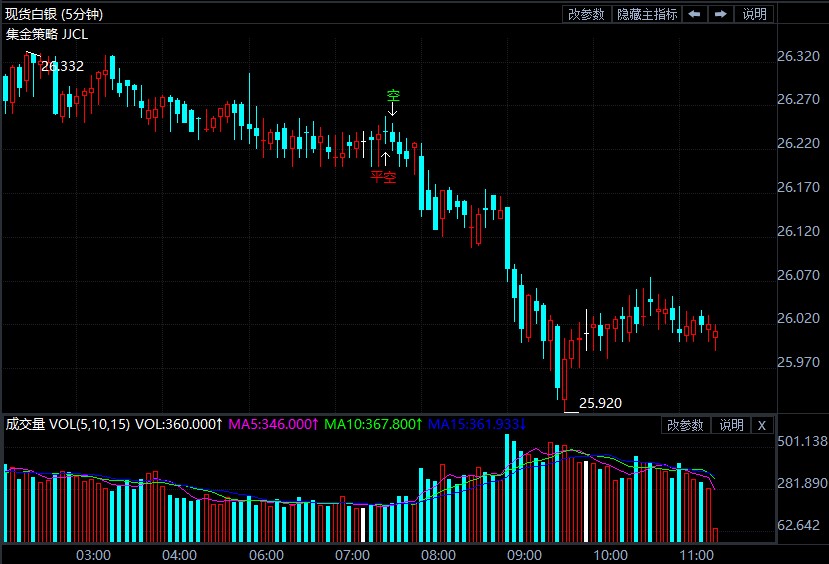
Task: Click the 26.120 price axis label
Action: tap(798, 231)
